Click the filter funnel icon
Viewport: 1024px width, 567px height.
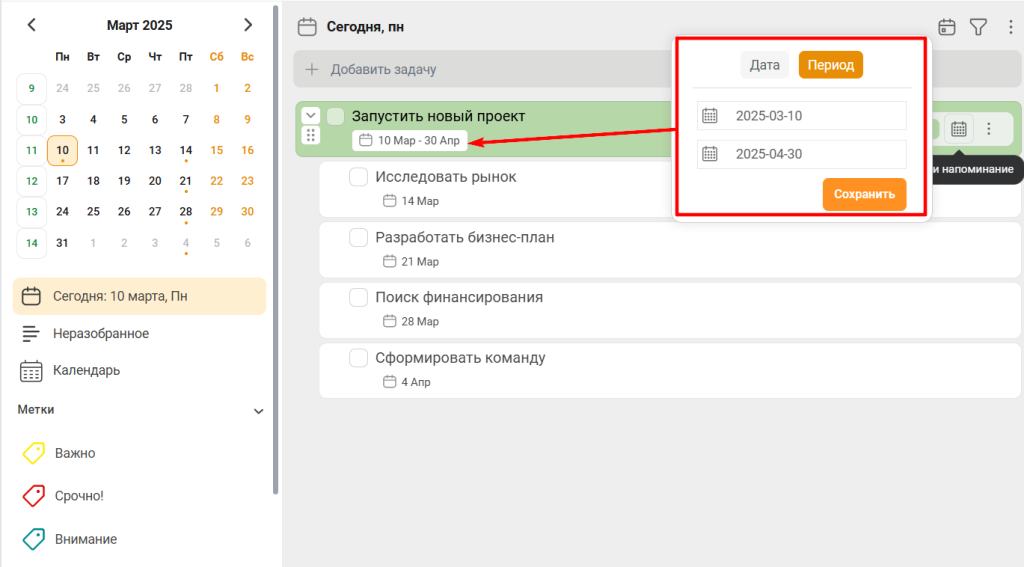click(x=978, y=27)
